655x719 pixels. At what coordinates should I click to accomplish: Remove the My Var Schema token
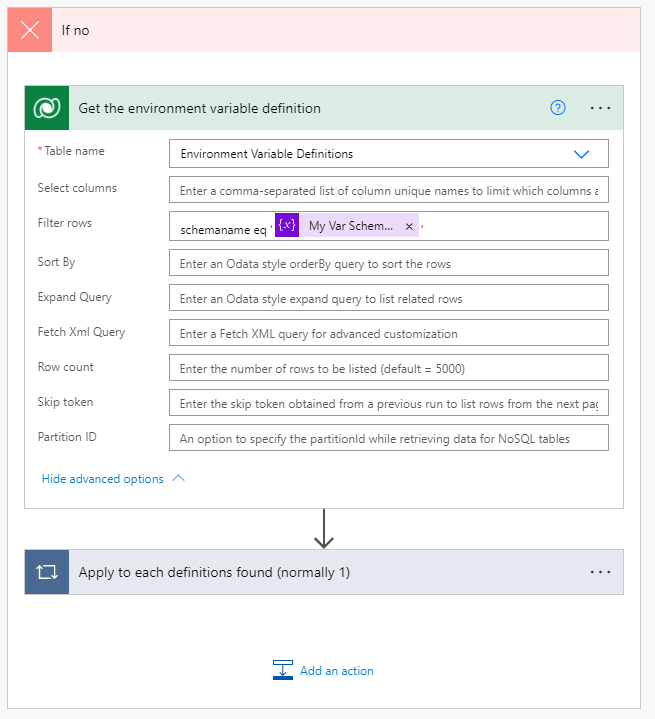[x=409, y=226]
